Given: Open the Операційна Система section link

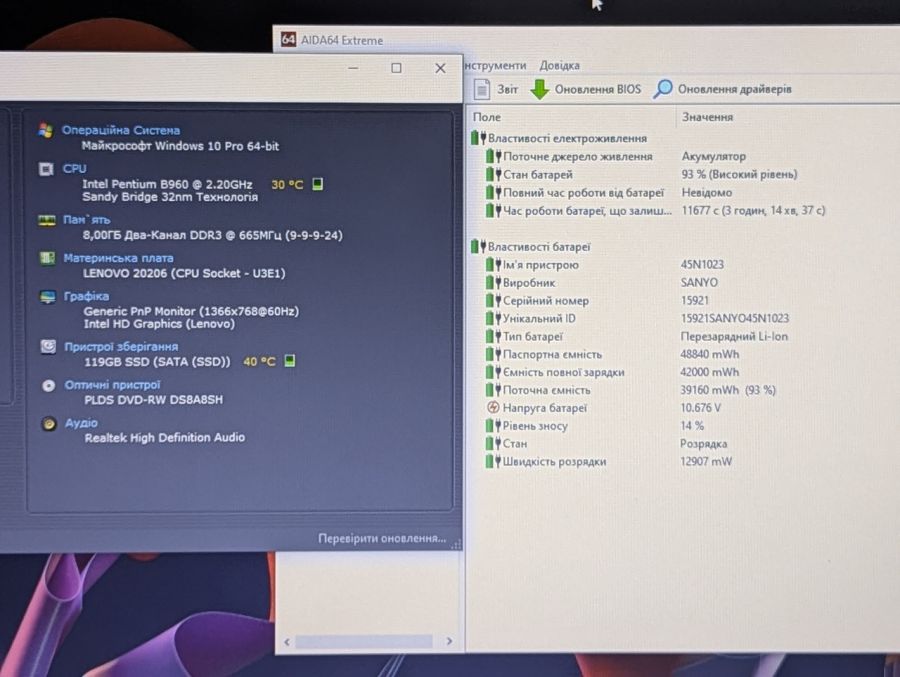Looking at the screenshot, I should [121, 130].
